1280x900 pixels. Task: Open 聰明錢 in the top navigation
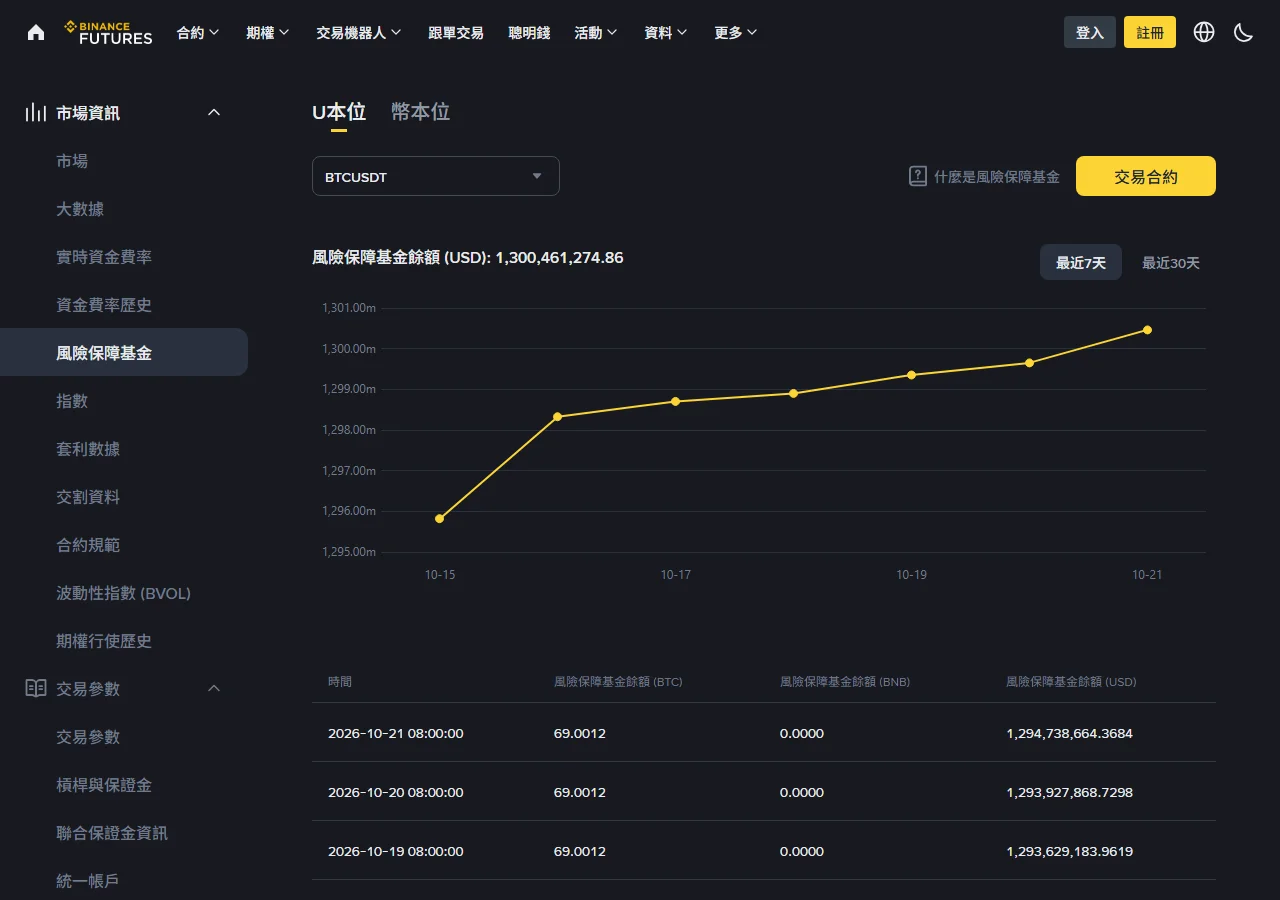pos(529,33)
